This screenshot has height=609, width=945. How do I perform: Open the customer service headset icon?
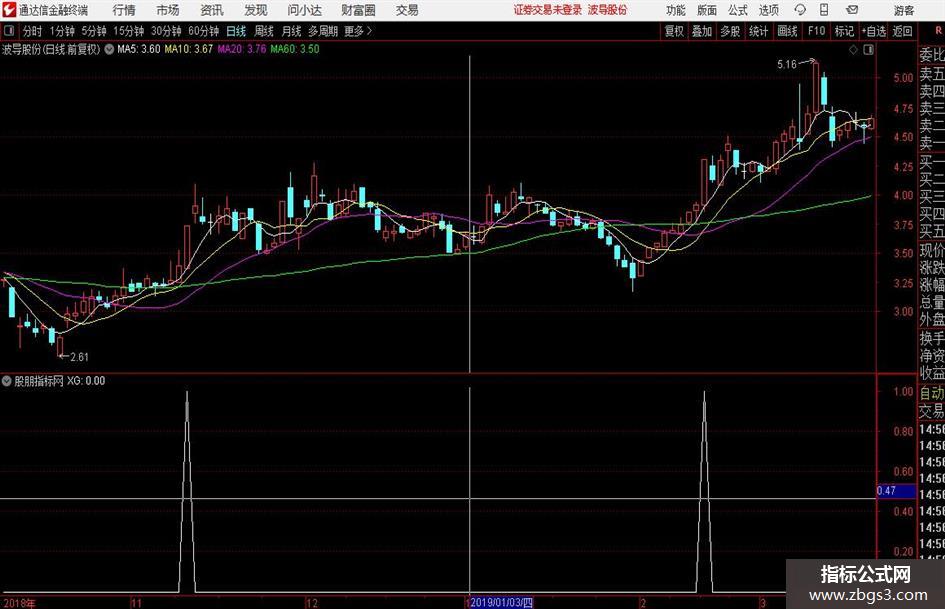pos(800,10)
